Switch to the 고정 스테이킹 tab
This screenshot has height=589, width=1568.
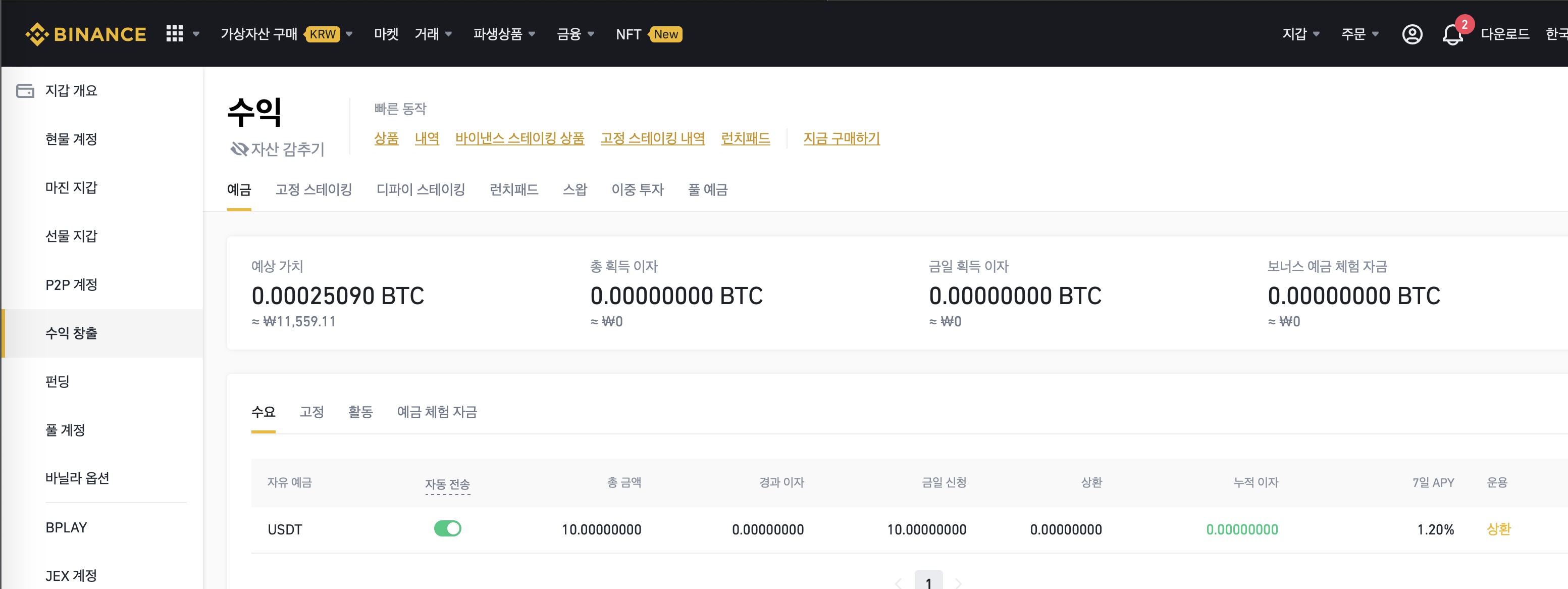pyautogui.click(x=313, y=189)
